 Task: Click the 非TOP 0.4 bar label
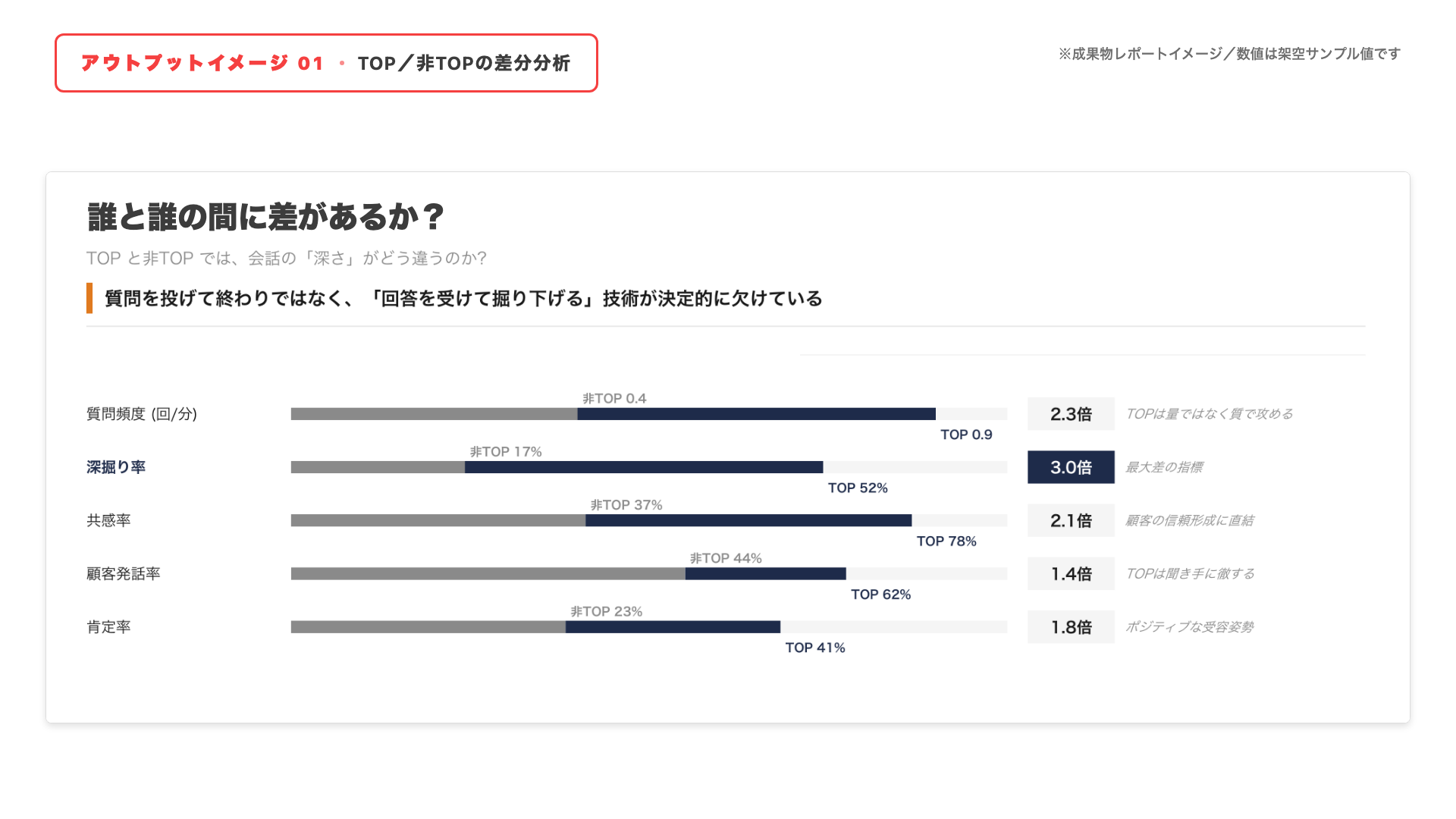click(614, 398)
